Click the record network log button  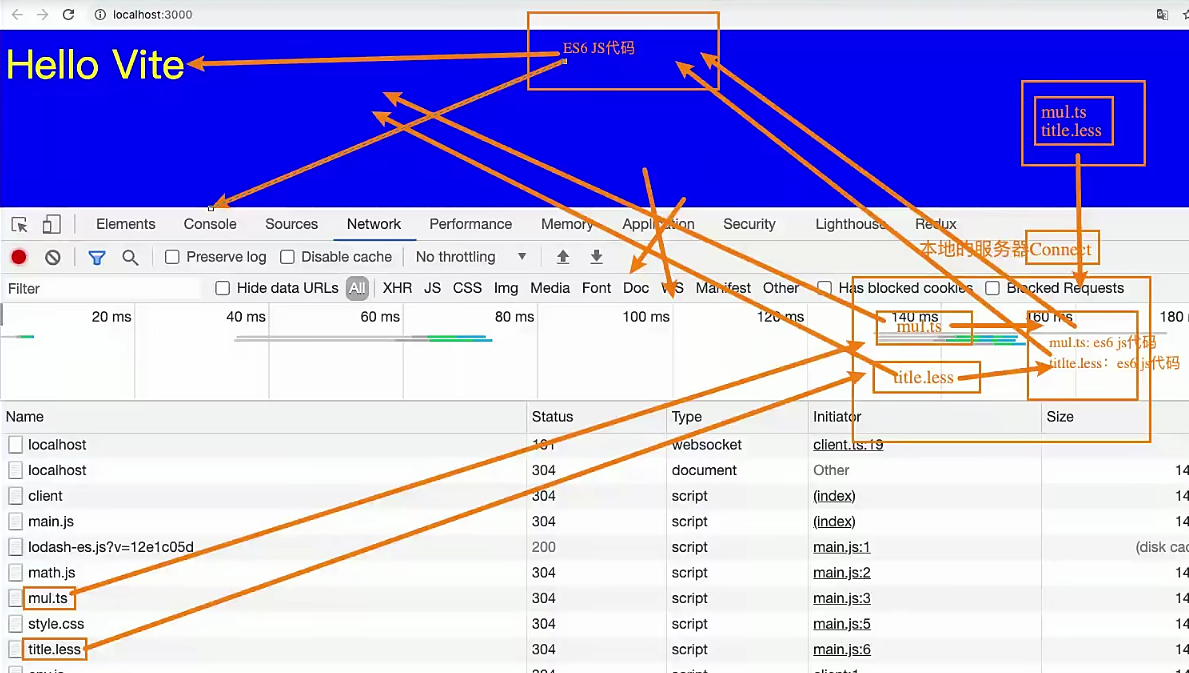[x=19, y=257]
